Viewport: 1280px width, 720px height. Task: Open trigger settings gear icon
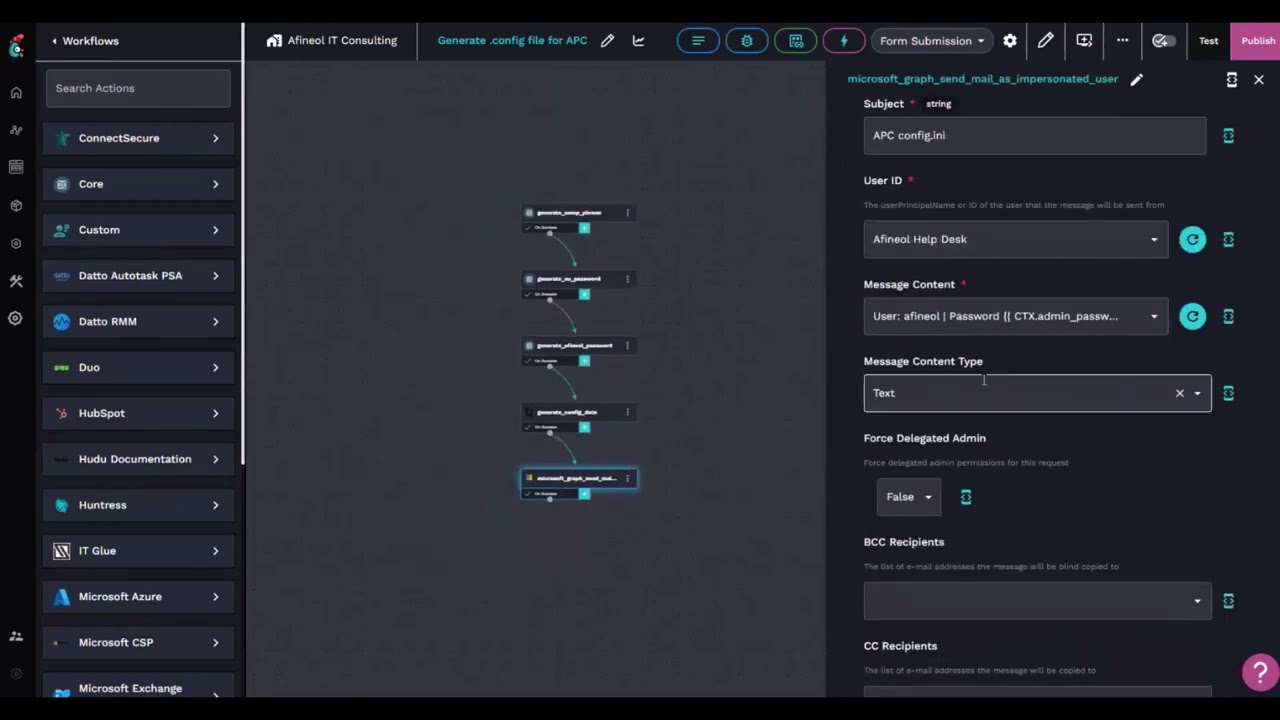pyautogui.click(x=1010, y=41)
